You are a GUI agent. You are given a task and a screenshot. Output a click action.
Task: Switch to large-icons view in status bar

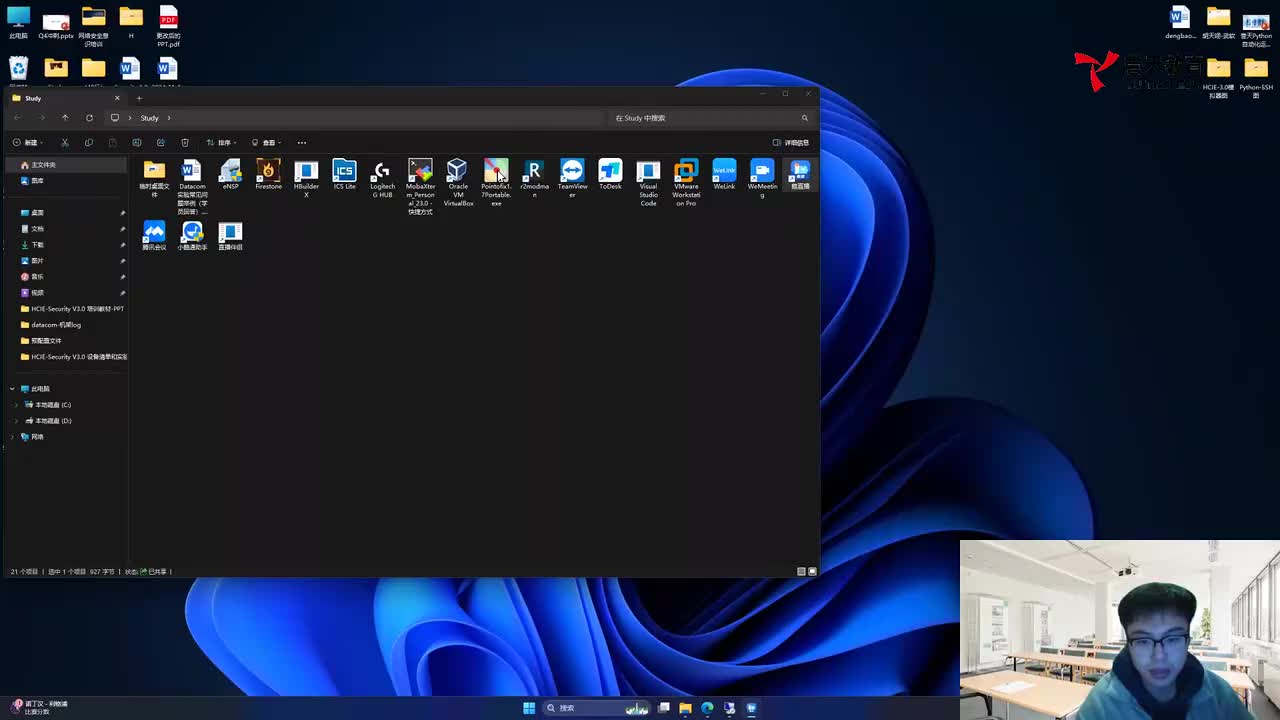tap(812, 571)
